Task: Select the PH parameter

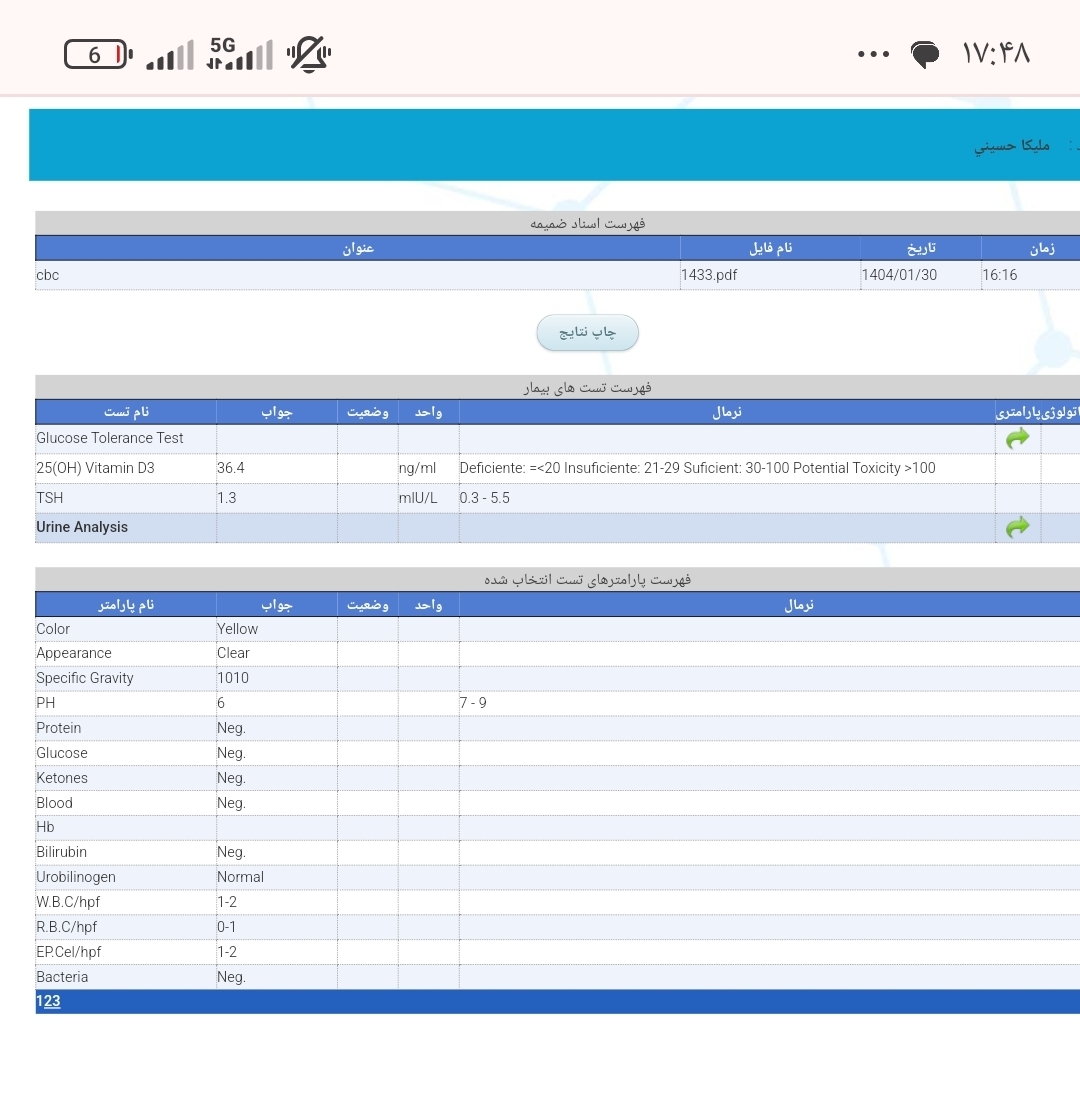Action: pyautogui.click(x=46, y=703)
